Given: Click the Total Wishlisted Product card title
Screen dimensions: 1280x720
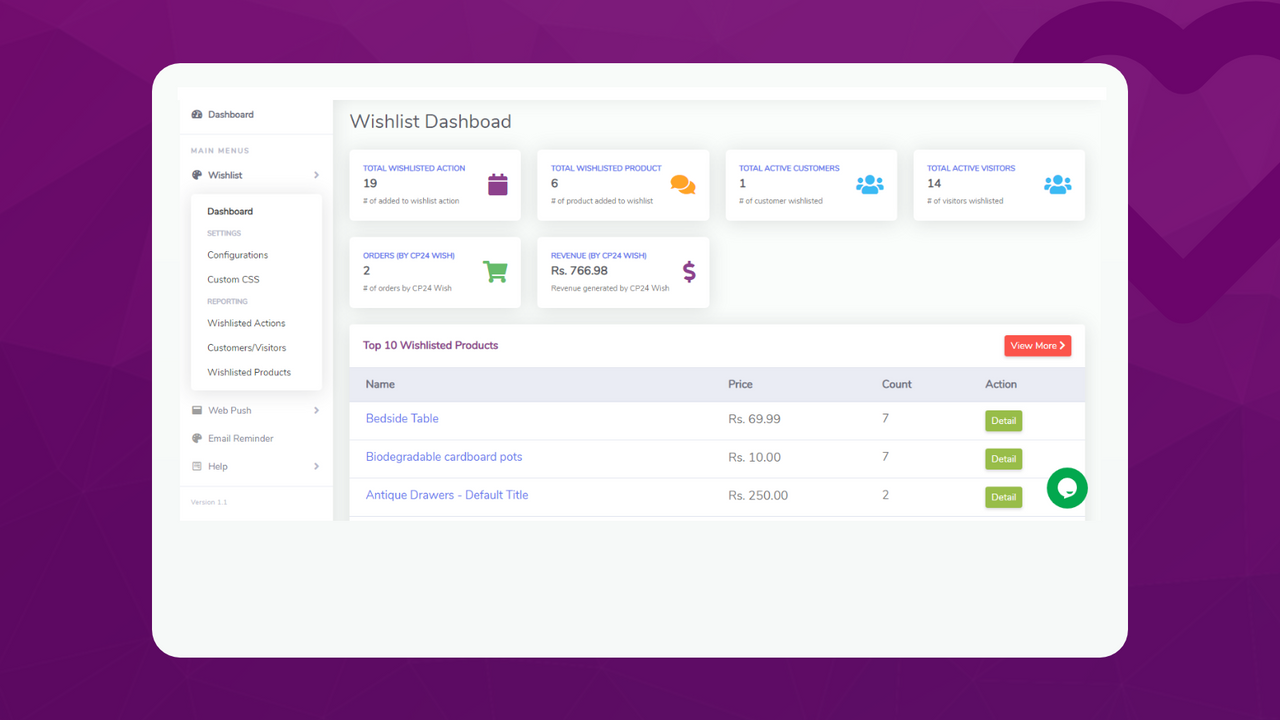Looking at the screenshot, I should [x=606, y=168].
